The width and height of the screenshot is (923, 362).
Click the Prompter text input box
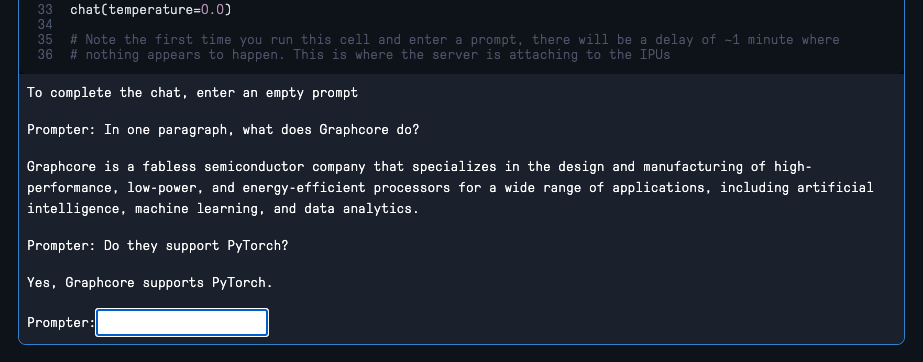tap(182, 323)
